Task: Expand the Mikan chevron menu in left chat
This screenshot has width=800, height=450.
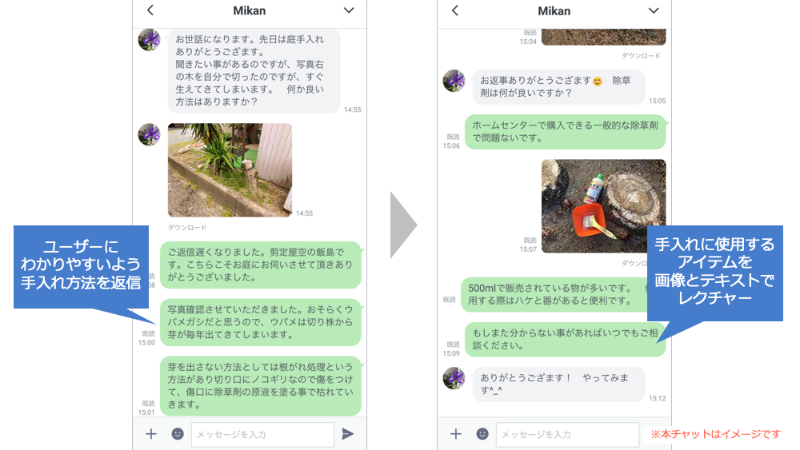Action: (x=348, y=10)
